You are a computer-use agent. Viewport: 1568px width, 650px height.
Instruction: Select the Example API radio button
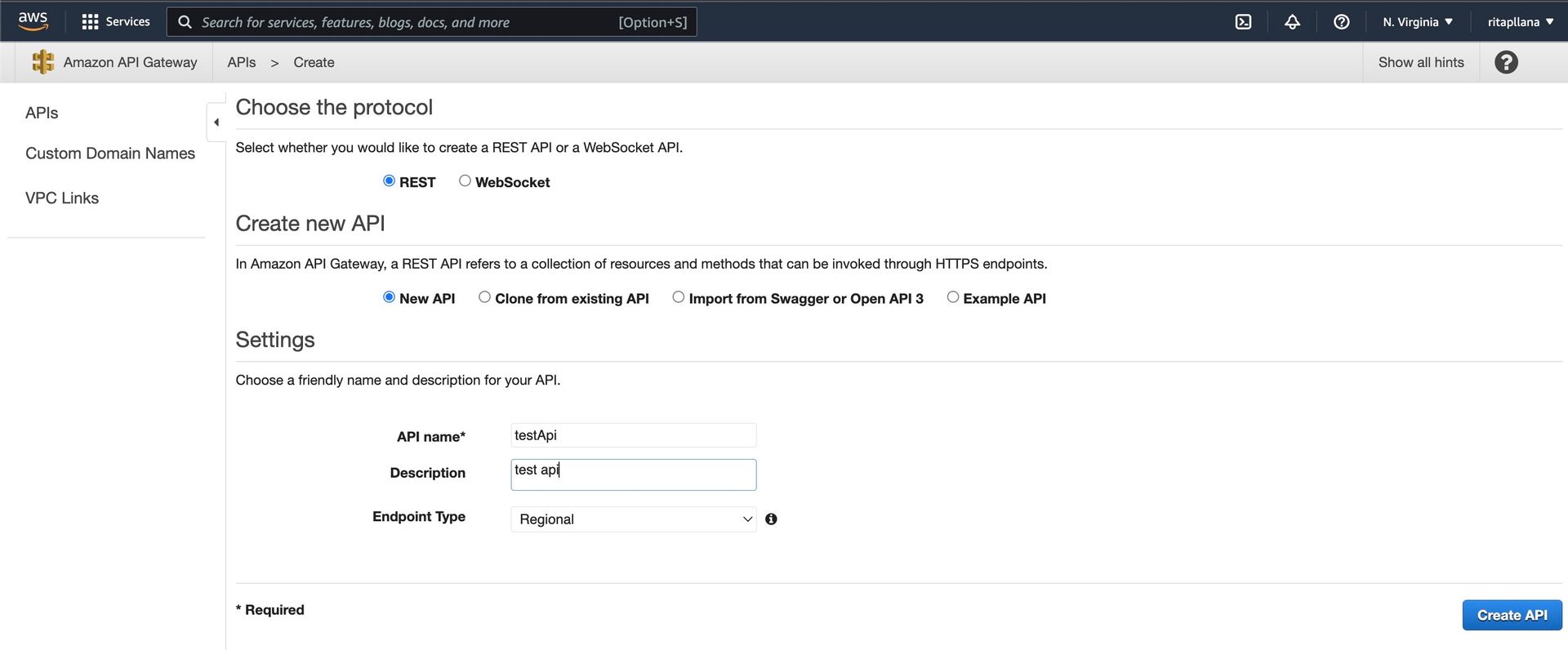coord(952,297)
